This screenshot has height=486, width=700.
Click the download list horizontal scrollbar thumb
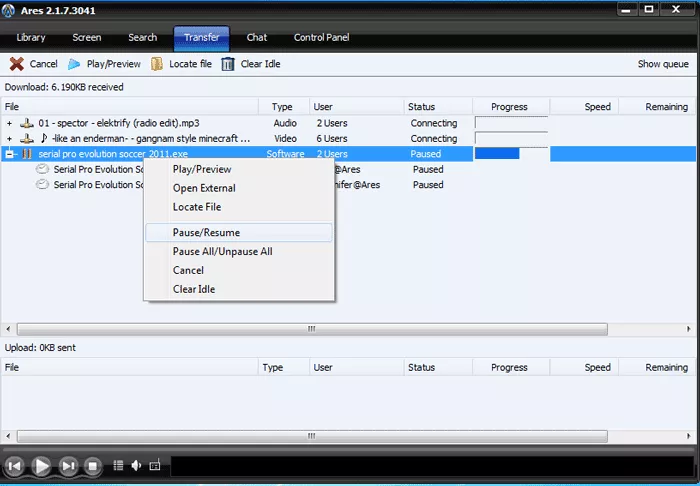coord(312,329)
